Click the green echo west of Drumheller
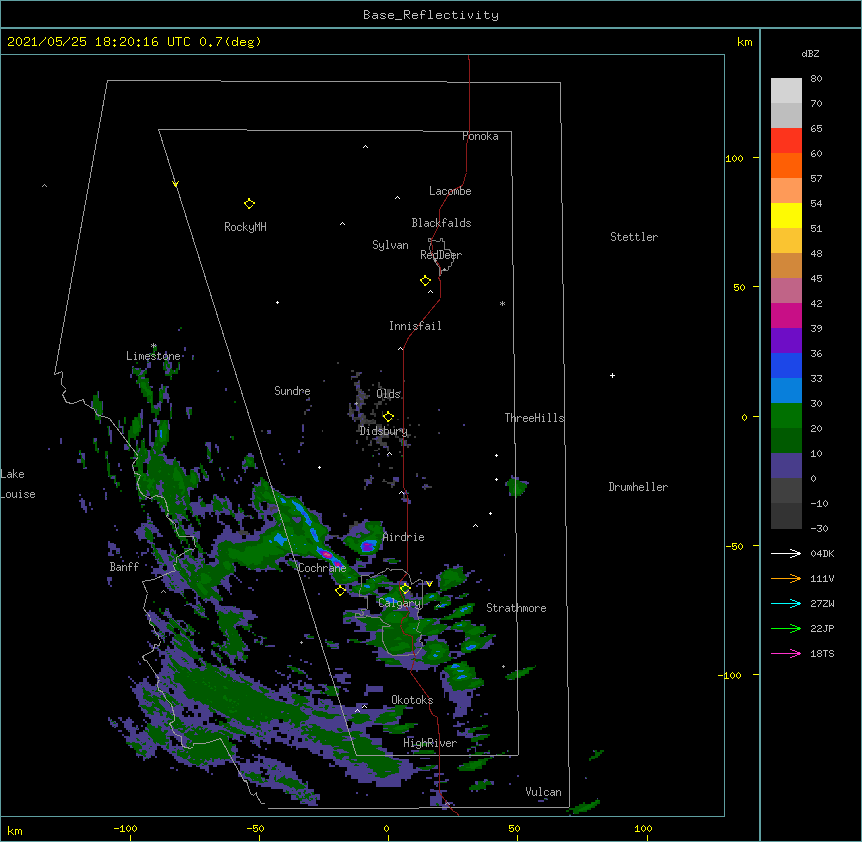 (x=516, y=486)
